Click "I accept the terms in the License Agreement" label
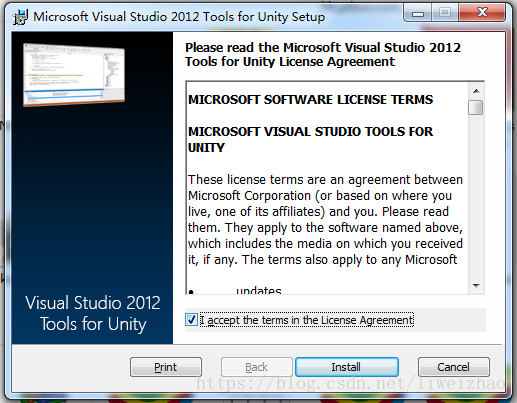 click(x=307, y=320)
